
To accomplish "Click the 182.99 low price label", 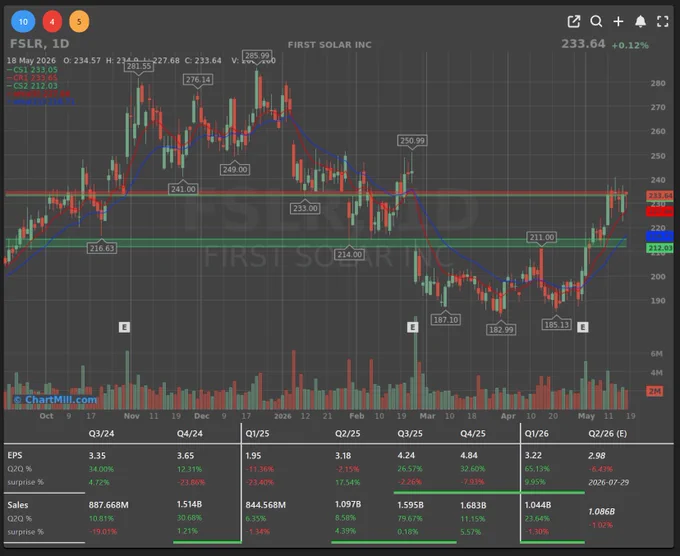I will (501, 330).
